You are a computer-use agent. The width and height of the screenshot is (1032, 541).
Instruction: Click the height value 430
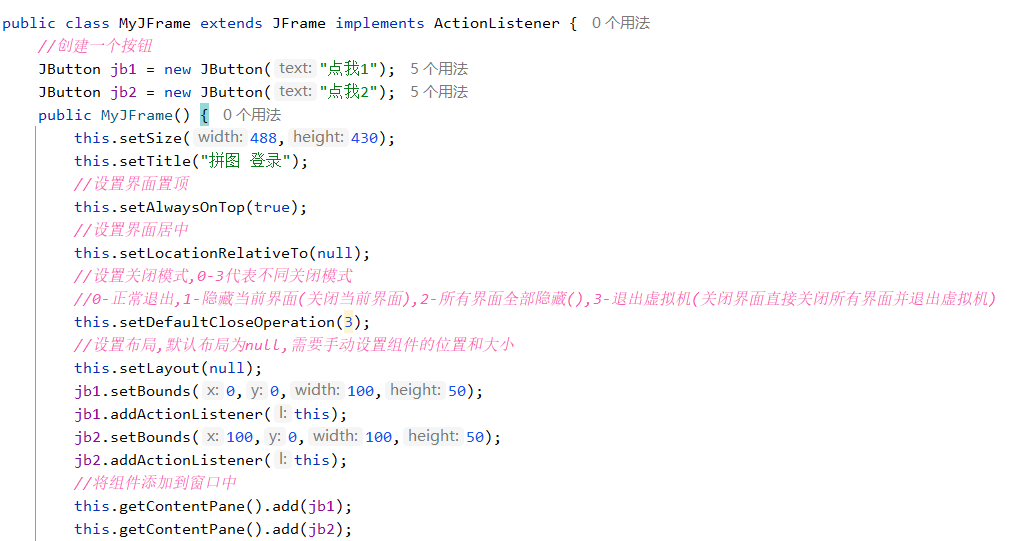(x=364, y=138)
